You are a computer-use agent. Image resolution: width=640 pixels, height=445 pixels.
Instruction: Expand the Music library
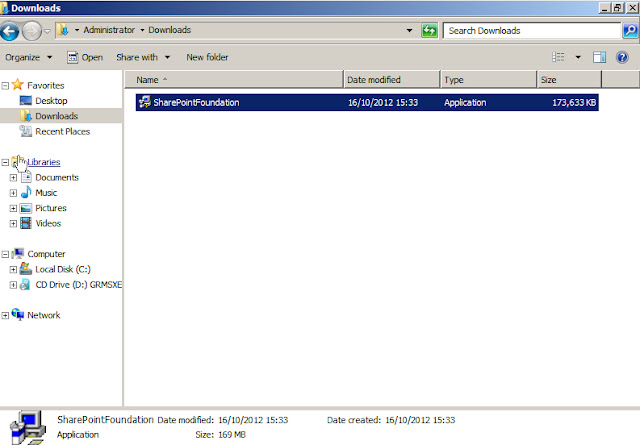click(x=13, y=193)
